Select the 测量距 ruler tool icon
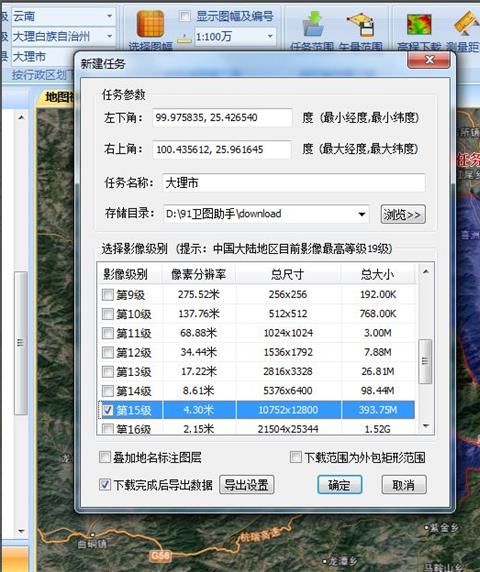Viewport: 480px width, 572px height. [x=466, y=23]
